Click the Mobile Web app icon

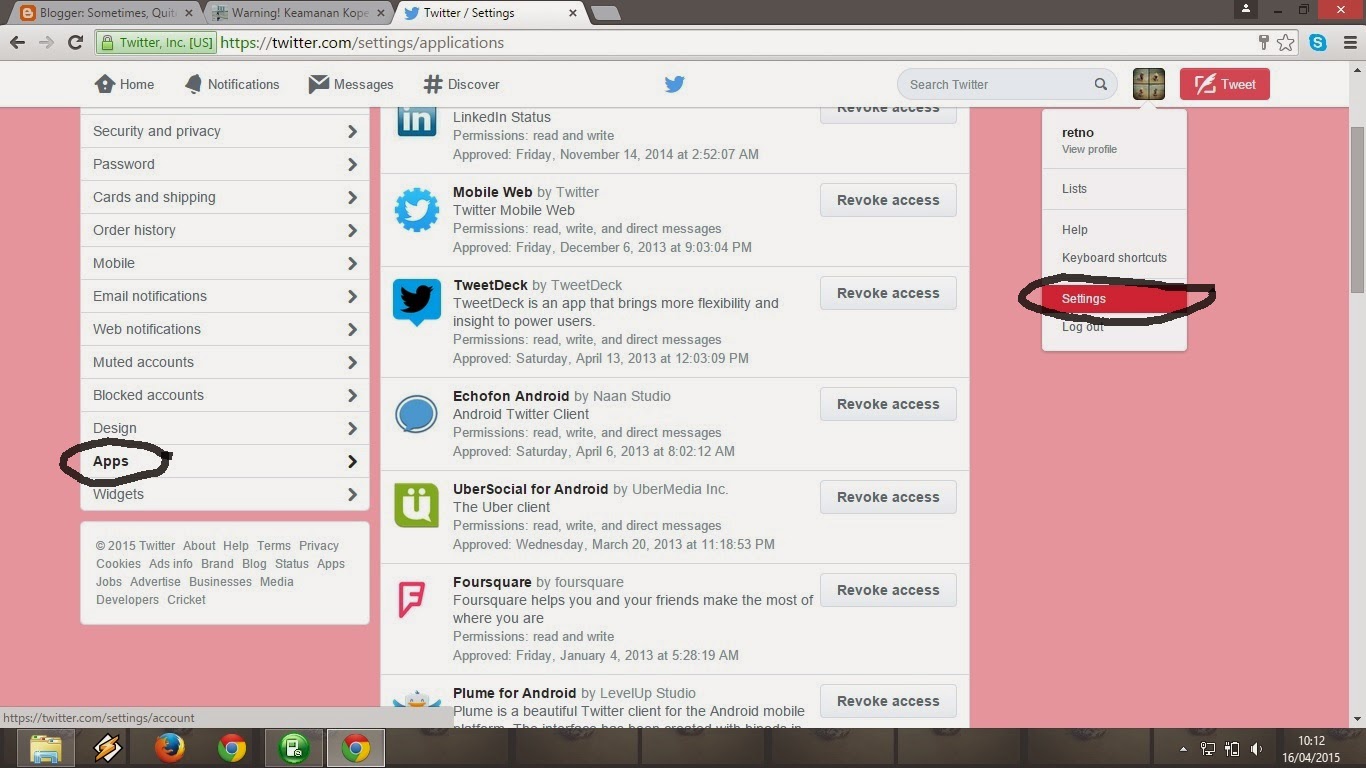point(416,210)
